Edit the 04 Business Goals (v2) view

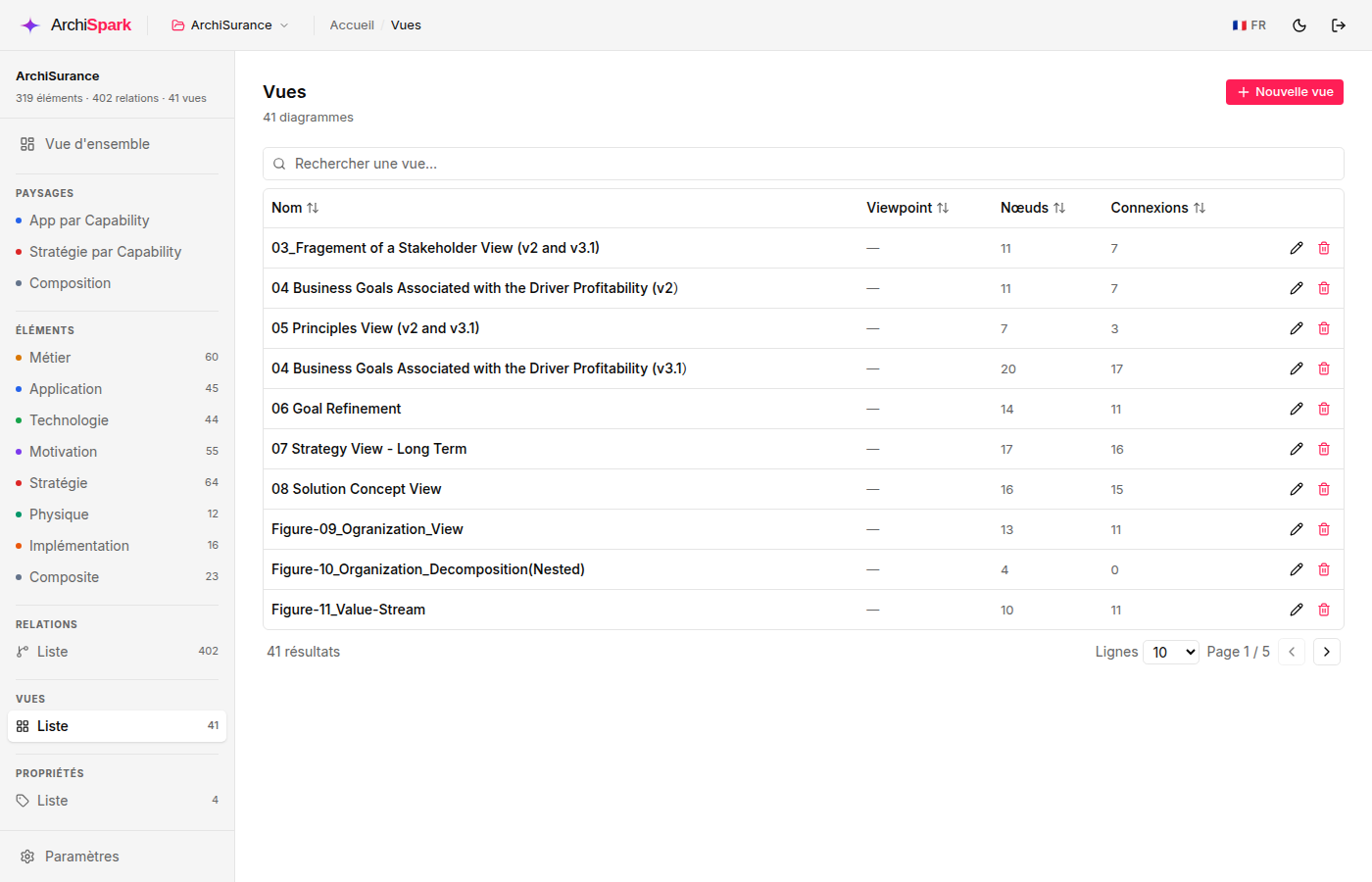point(1297,288)
